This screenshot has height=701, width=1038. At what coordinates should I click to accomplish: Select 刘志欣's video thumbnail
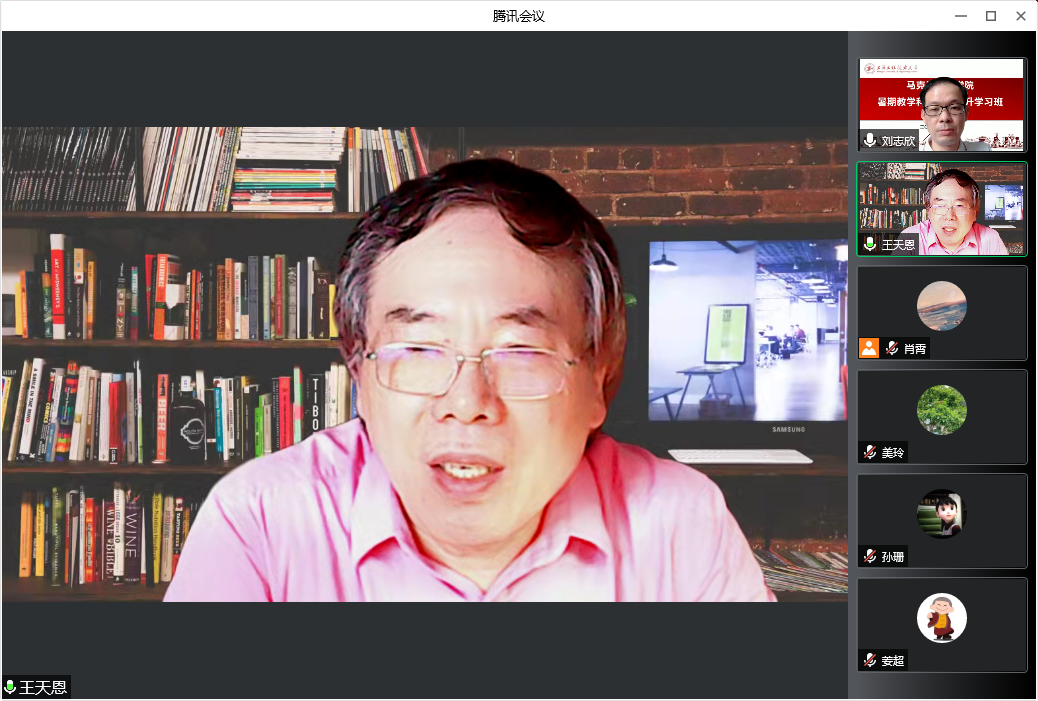941,104
